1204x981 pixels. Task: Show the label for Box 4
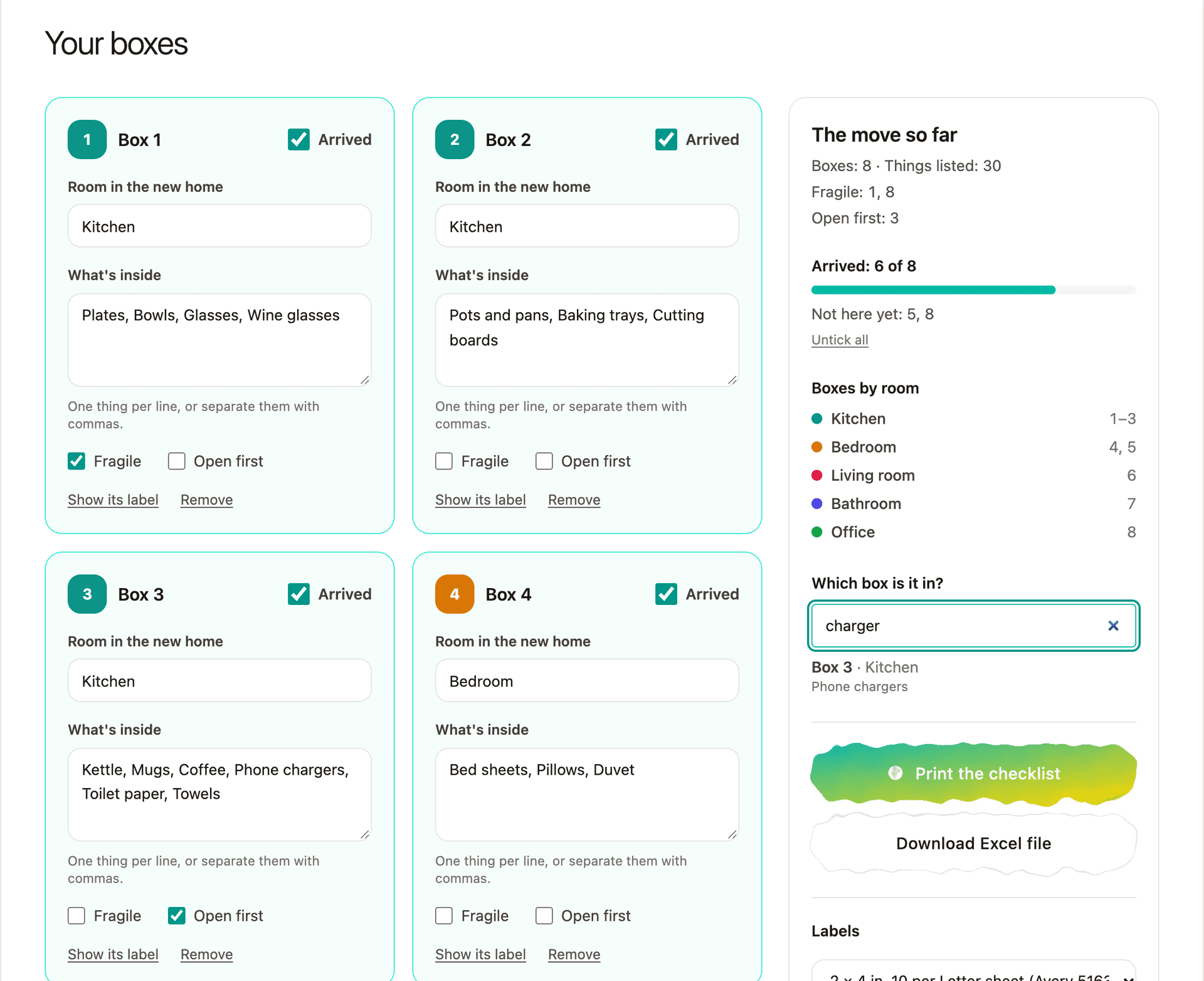click(480, 954)
